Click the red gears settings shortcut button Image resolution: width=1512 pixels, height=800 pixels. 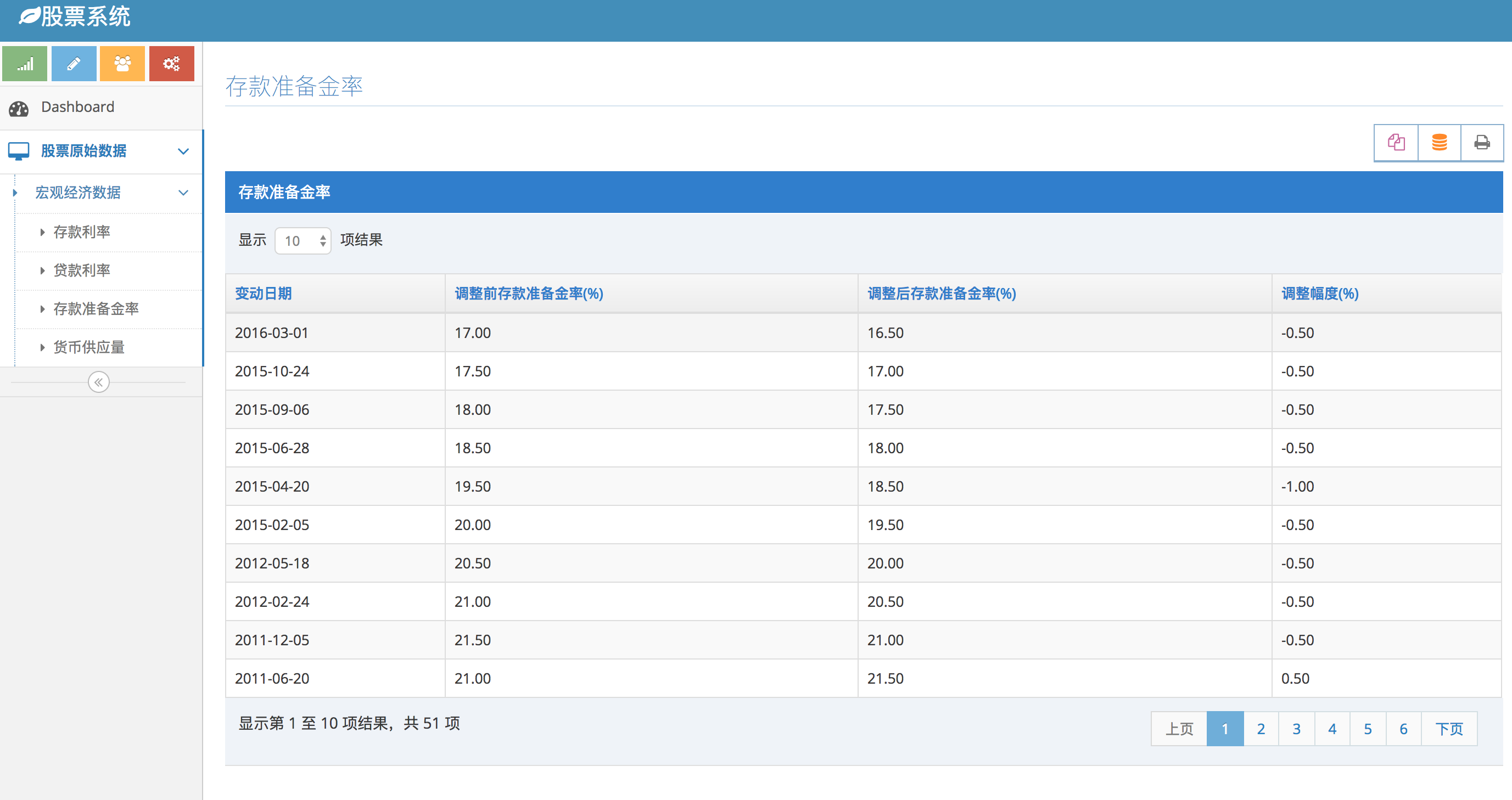coord(171,63)
